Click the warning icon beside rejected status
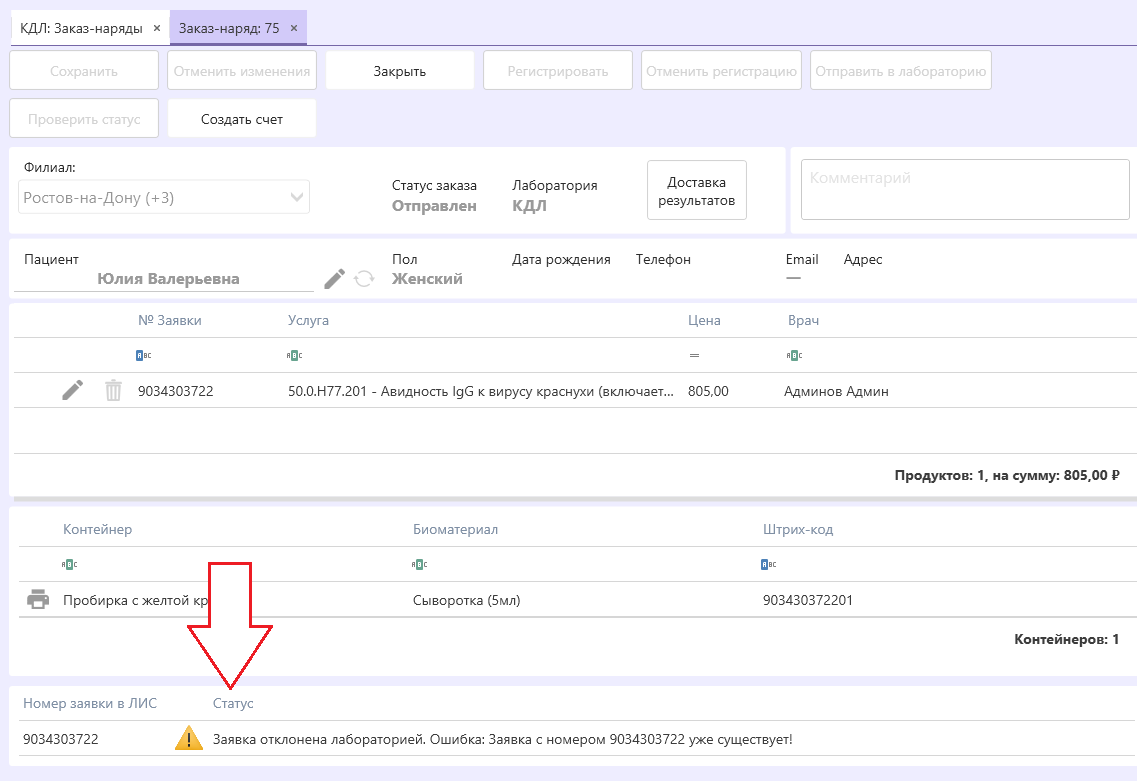 point(188,738)
